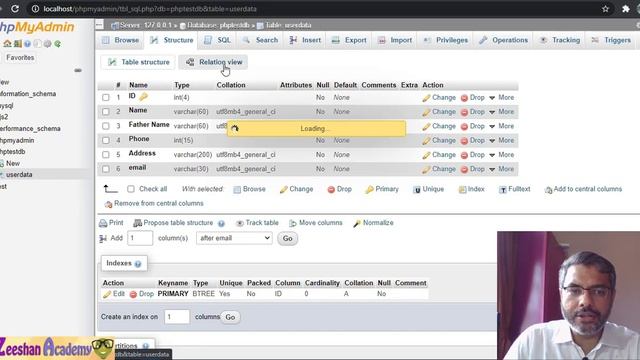The image size is (640, 360).
Task: Enable the Check all checkbox
Action: (131, 189)
